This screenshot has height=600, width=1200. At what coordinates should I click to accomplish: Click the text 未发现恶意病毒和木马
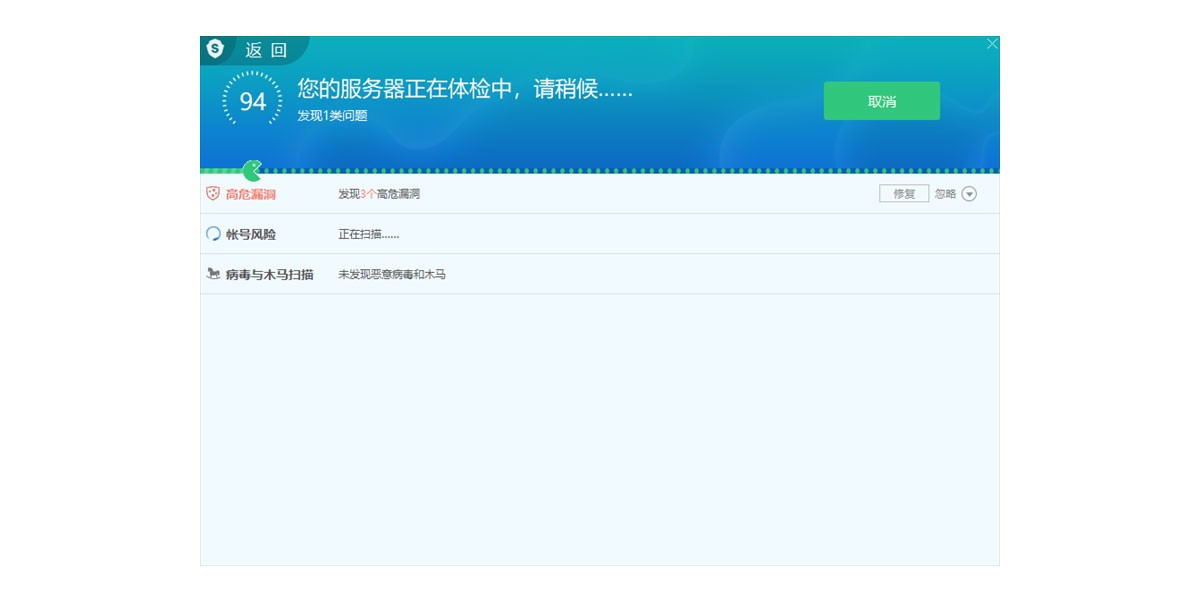click(392, 274)
